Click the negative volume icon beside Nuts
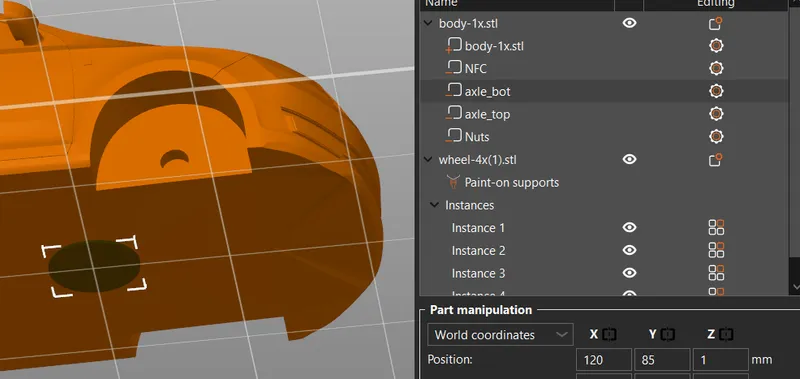 click(453, 136)
